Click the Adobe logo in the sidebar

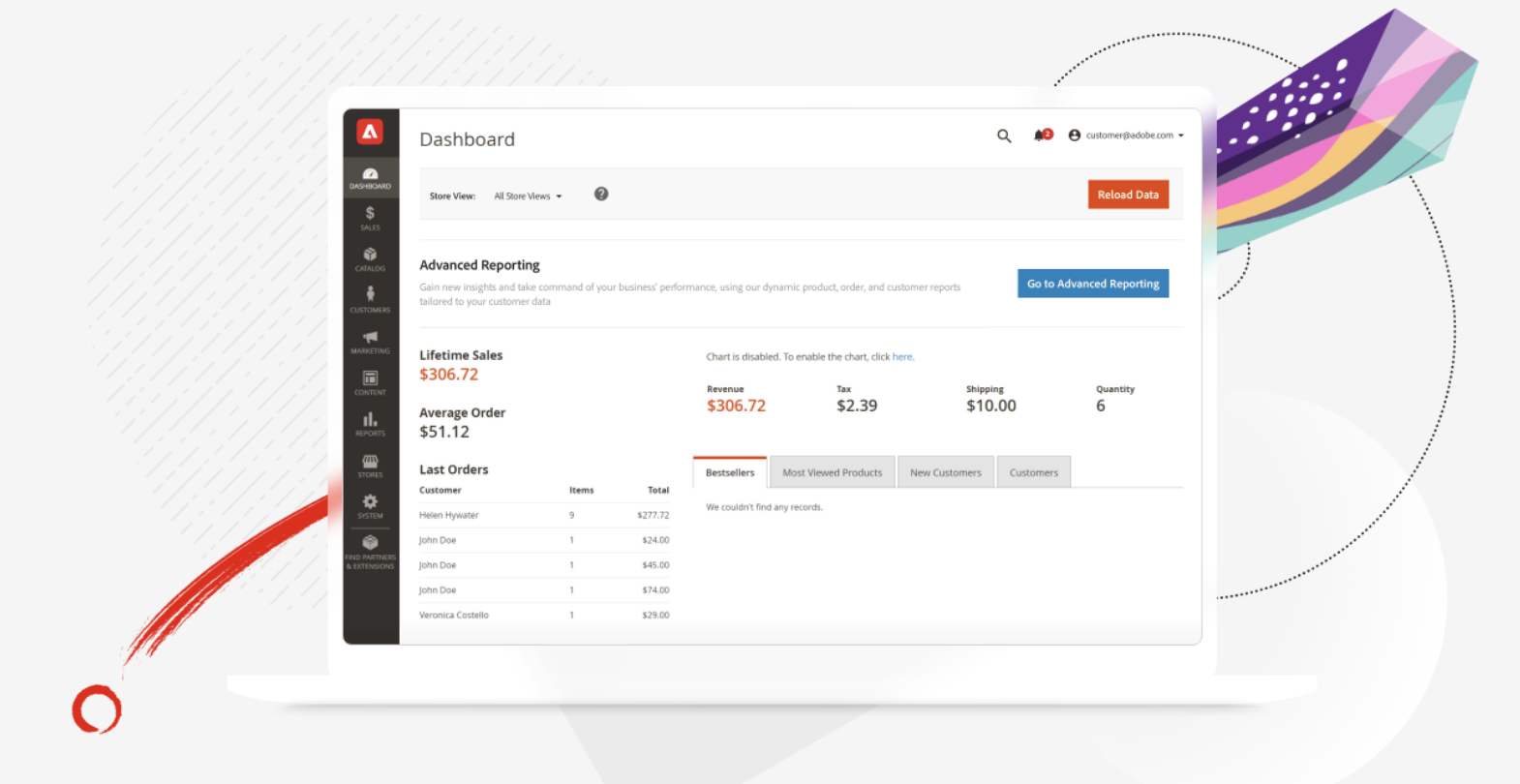click(x=370, y=132)
